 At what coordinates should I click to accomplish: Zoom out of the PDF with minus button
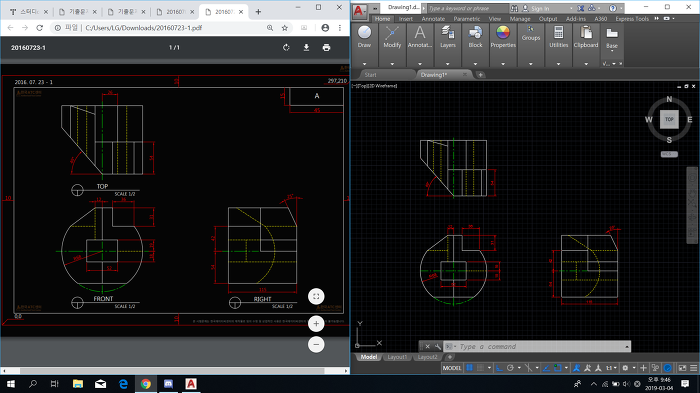click(x=316, y=344)
